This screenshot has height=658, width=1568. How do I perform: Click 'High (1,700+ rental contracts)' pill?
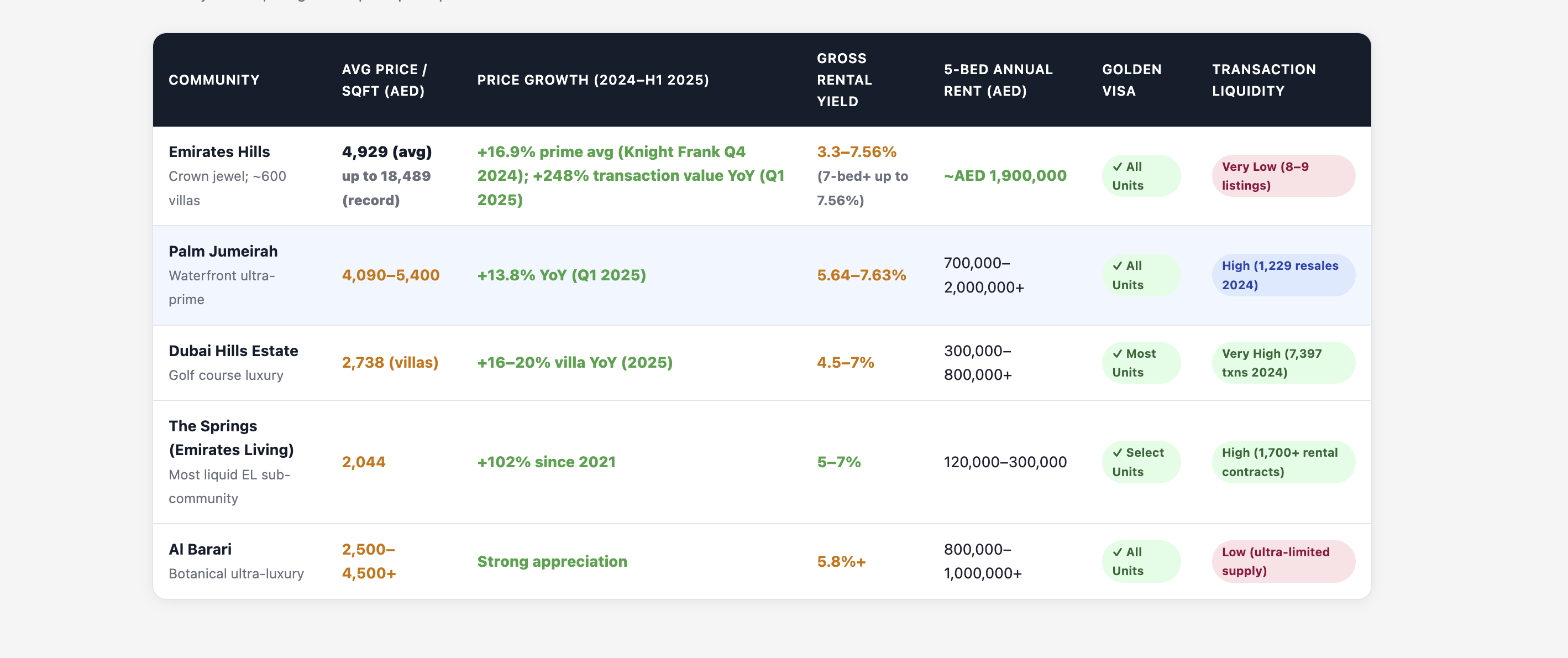[1282, 462]
